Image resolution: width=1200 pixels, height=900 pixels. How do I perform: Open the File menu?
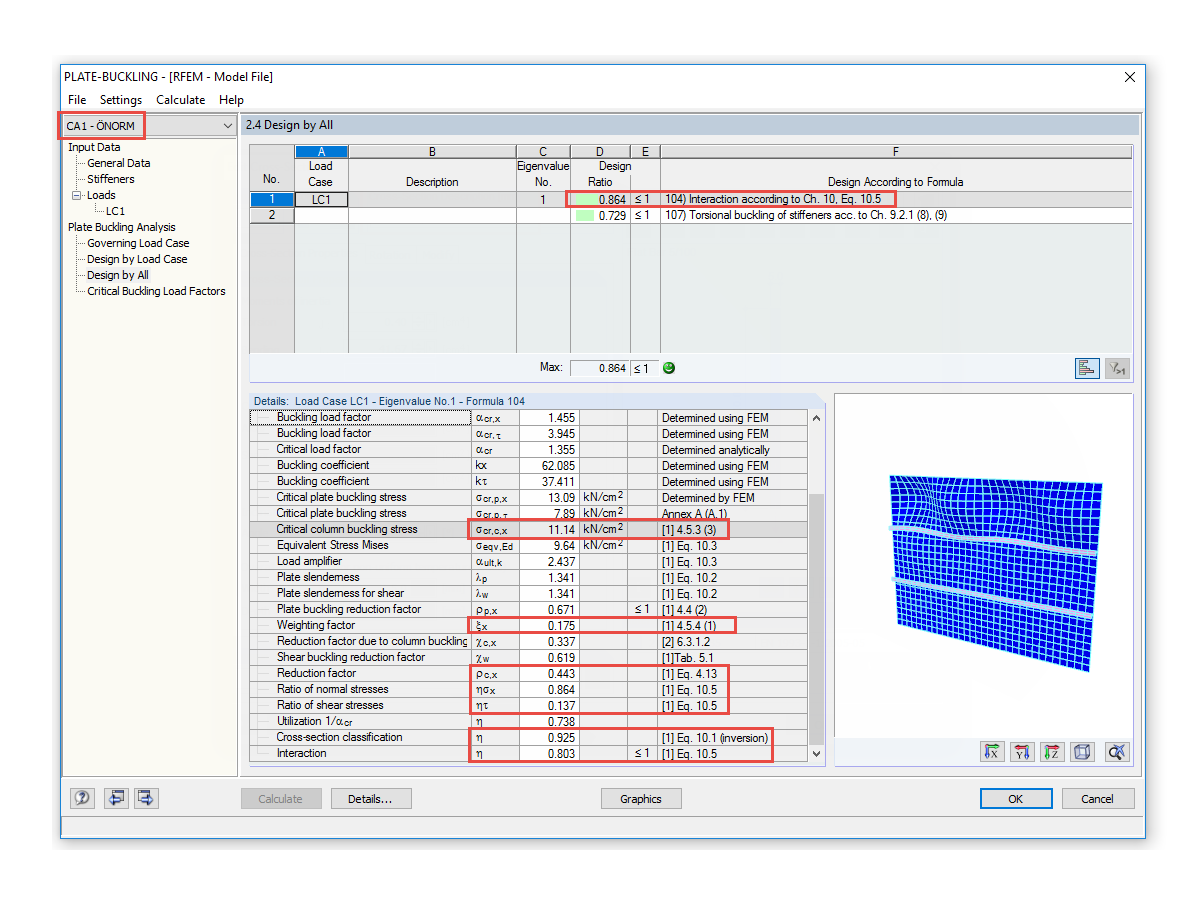click(77, 100)
